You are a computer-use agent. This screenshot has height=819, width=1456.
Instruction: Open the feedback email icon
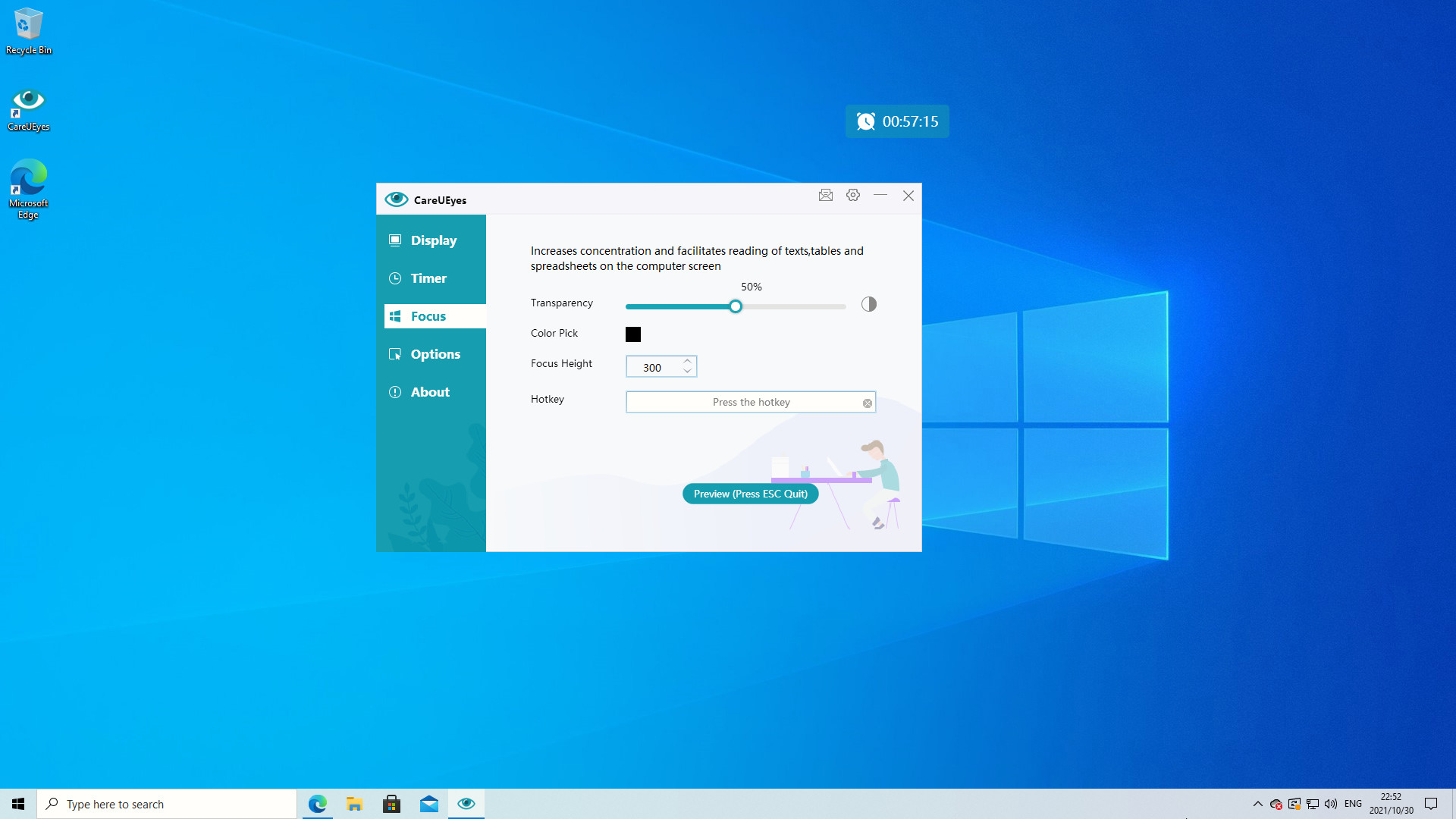tap(826, 196)
